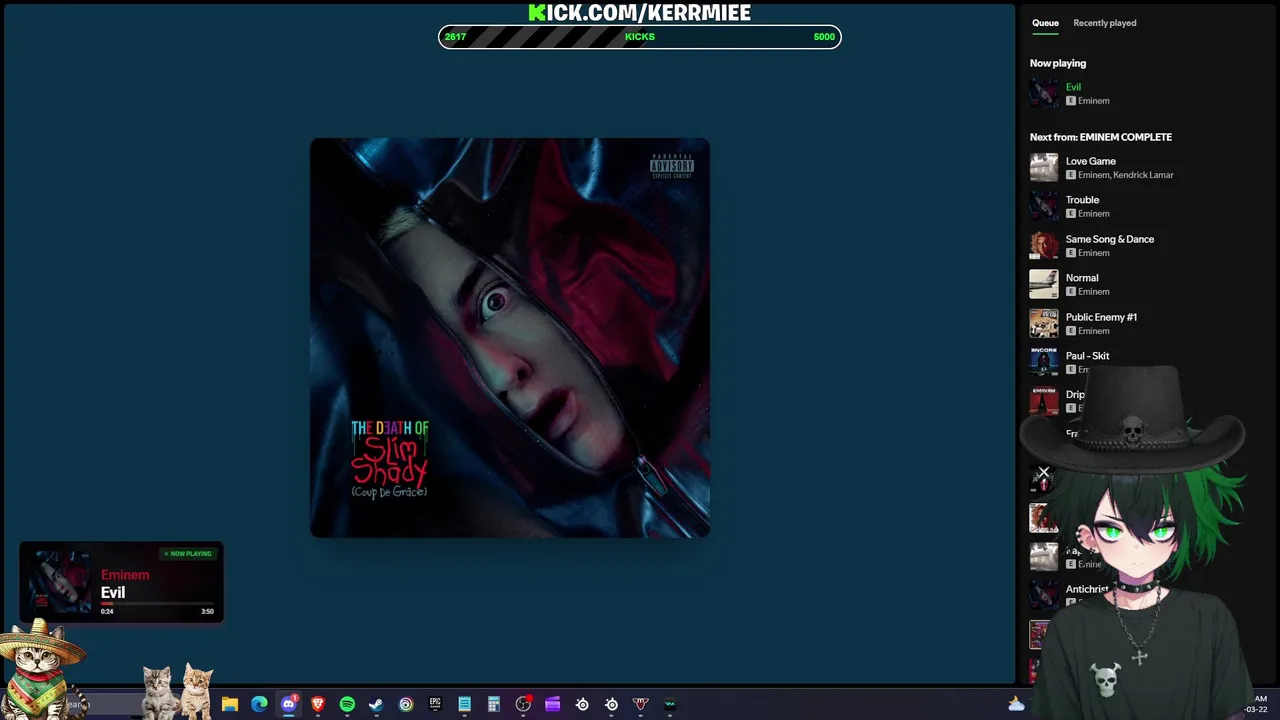Click the Same Song & Dance thumbnail
The image size is (1280, 720).
click(x=1044, y=245)
